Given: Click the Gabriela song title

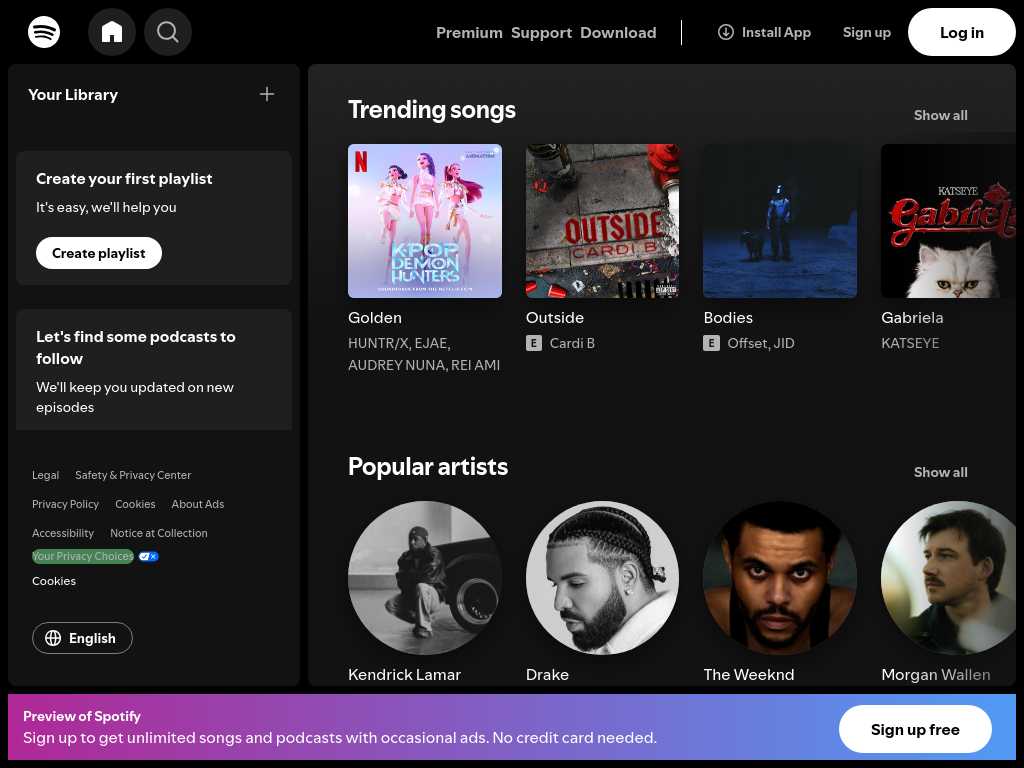Looking at the screenshot, I should 912,317.
